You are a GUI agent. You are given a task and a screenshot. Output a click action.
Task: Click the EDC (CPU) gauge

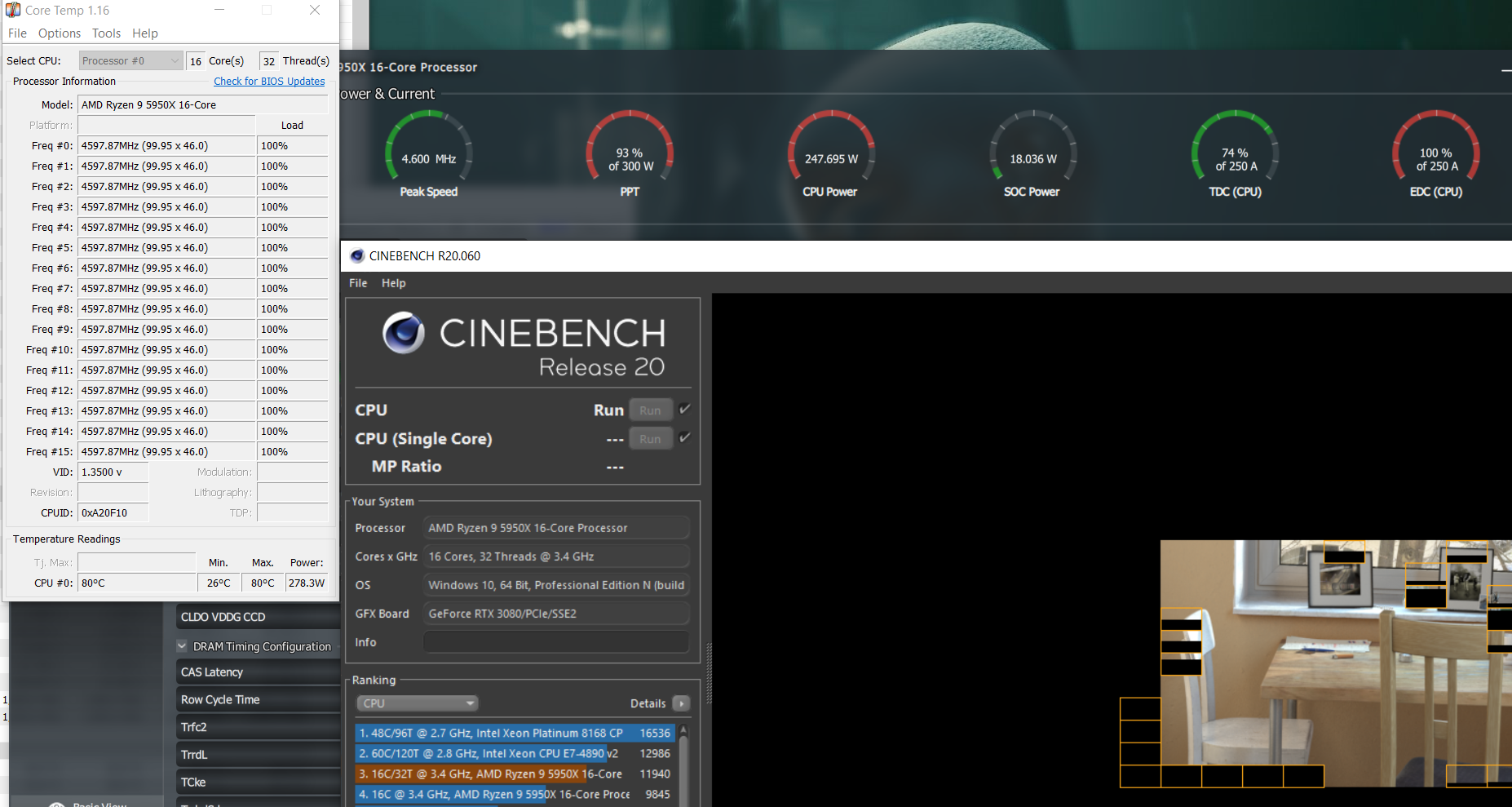coord(1436,154)
